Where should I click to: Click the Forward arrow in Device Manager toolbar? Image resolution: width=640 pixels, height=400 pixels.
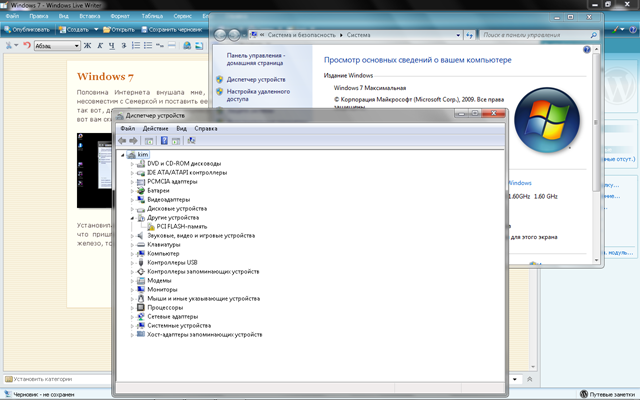pos(133,141)
